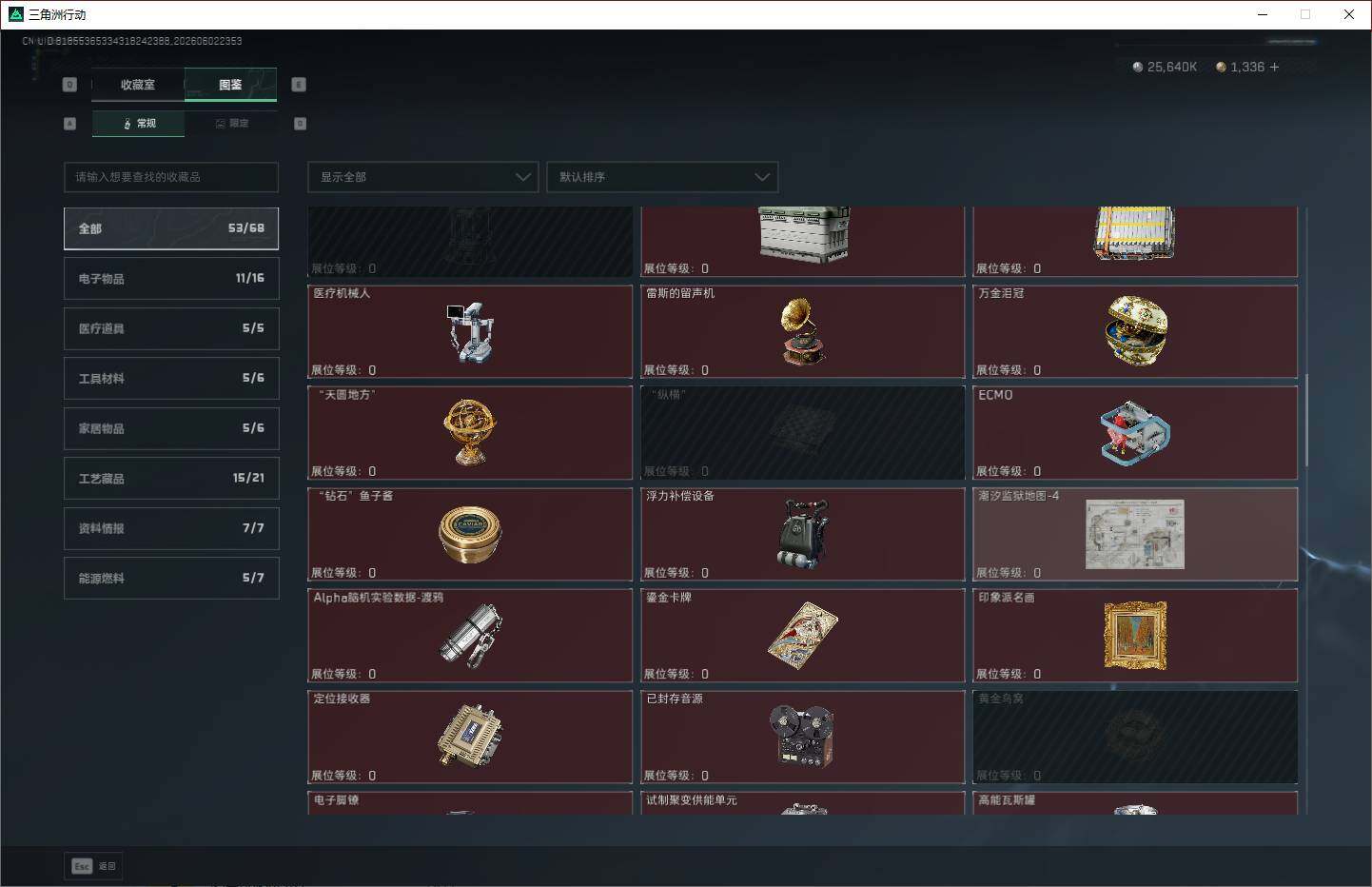Filter by 电子物品 category

pyautogui.click(x=171, y=279)
